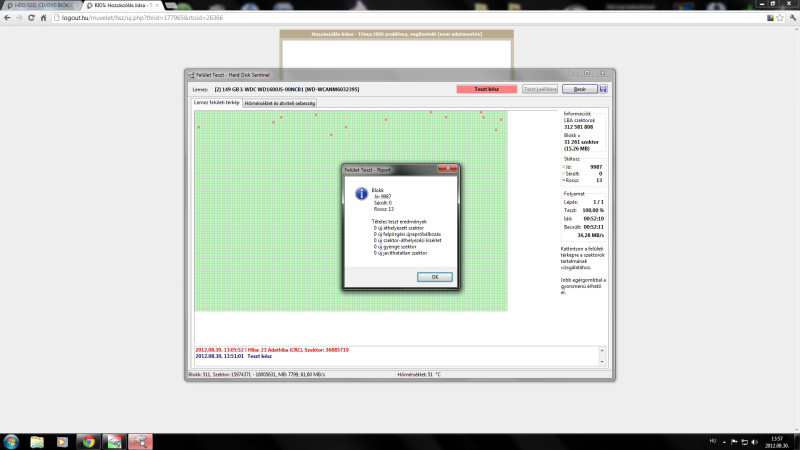Click the colorful extension icon beside the star
Image resolution: width=800 pixels, height=450 pixels.
tap(770, 18)
